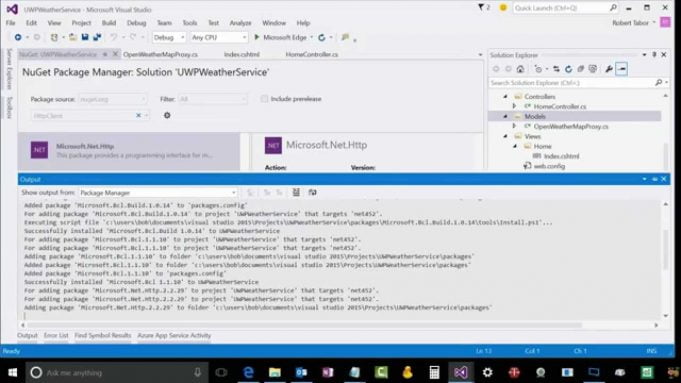Open the Build menu
The width and height of the screenshot is (681, 383).
point(109,23)
